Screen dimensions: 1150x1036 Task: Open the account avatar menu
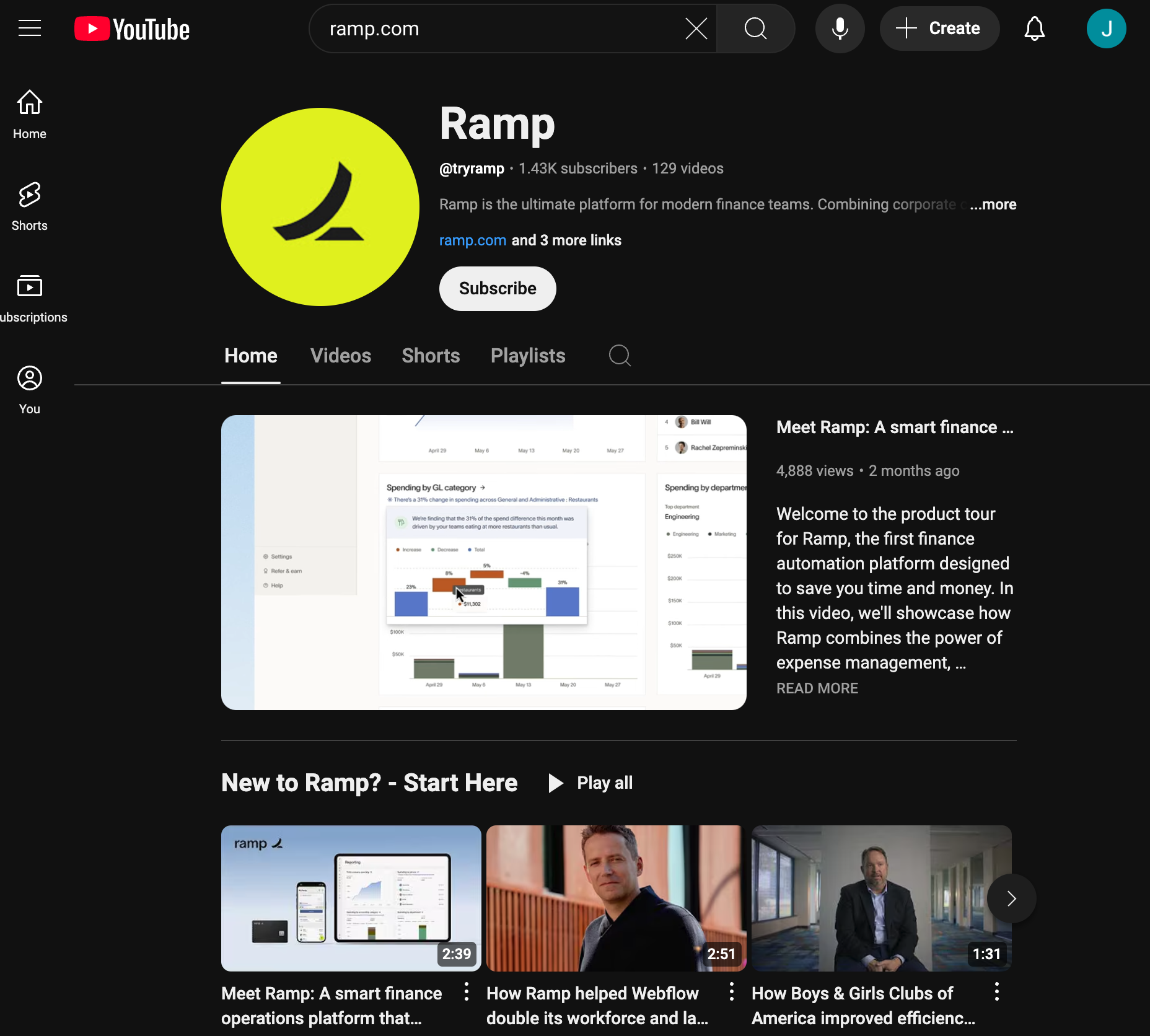1106,29
